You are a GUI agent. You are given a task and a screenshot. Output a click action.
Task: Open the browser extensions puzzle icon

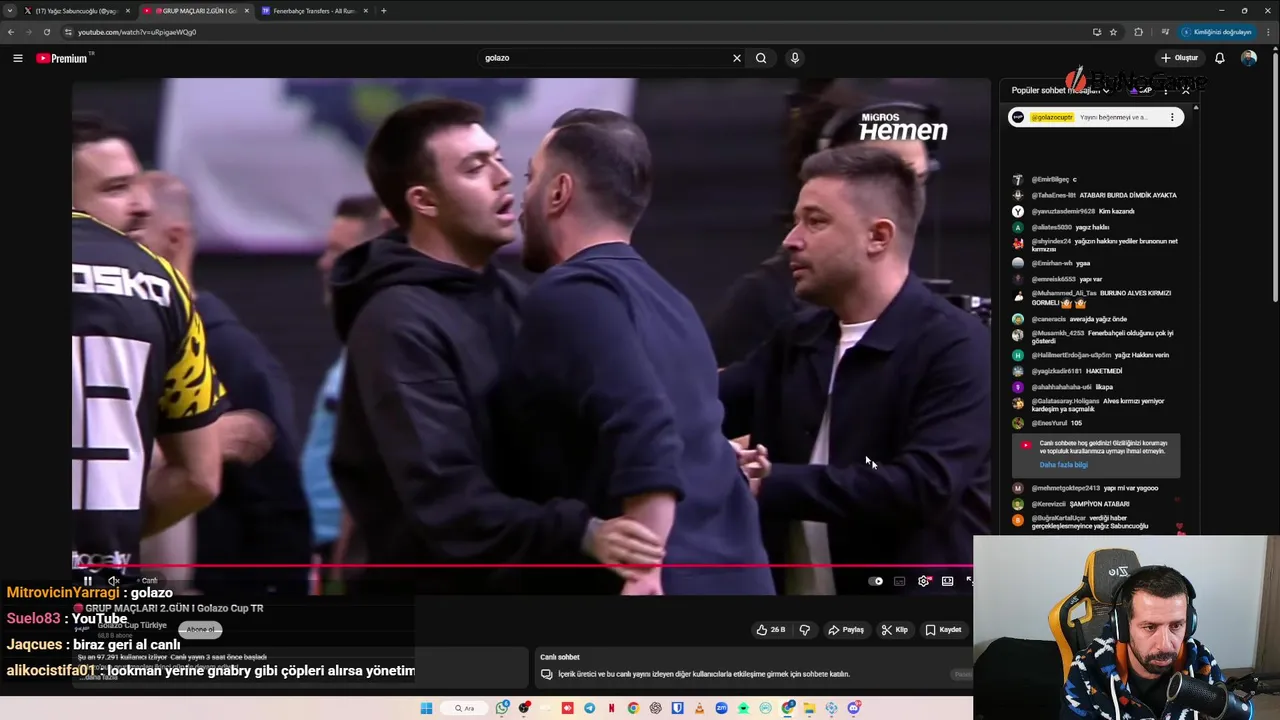[x=1138, y=32]
